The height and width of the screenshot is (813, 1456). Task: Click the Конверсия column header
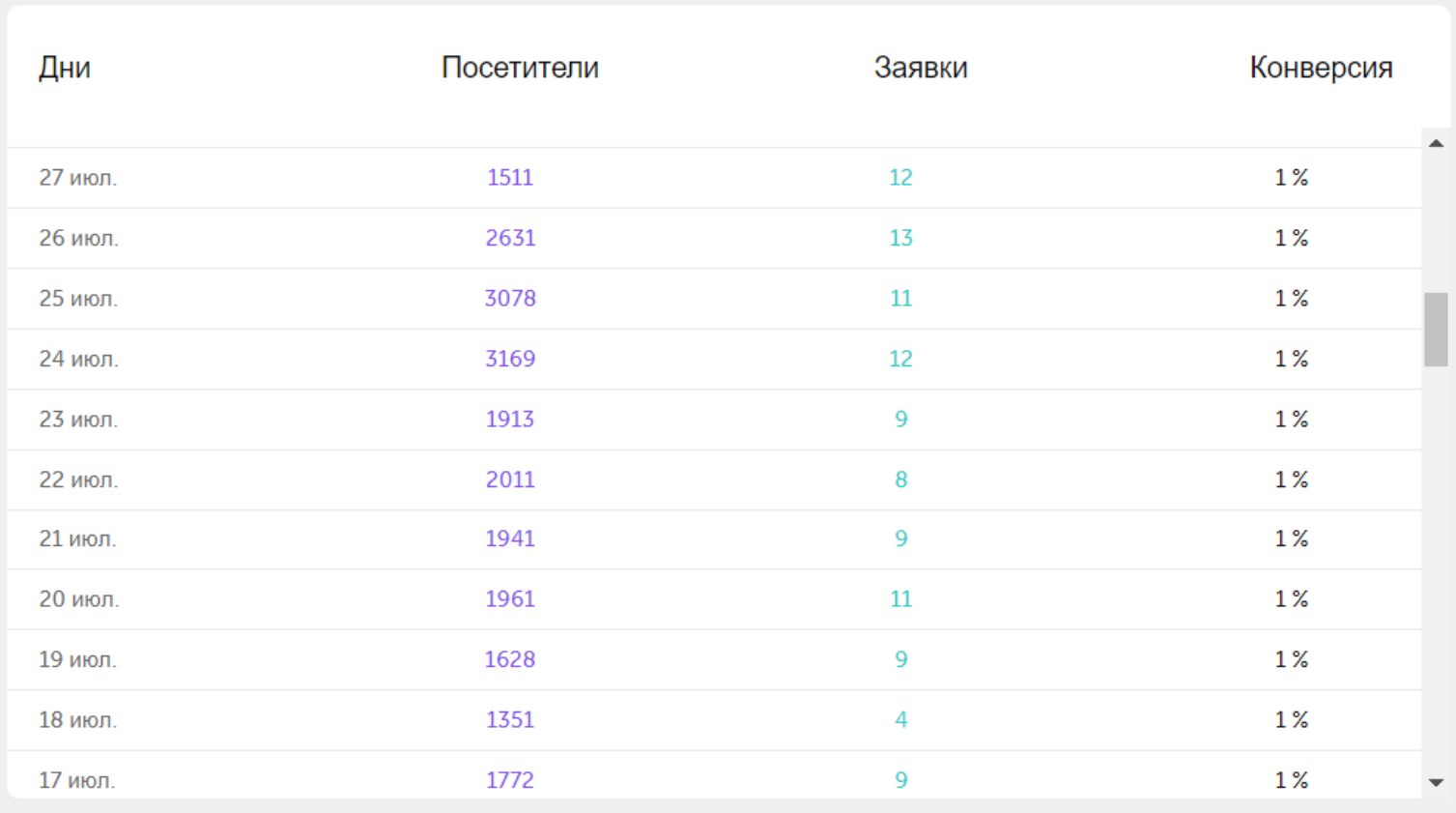pyautogui.click(x=1321, y=68)
